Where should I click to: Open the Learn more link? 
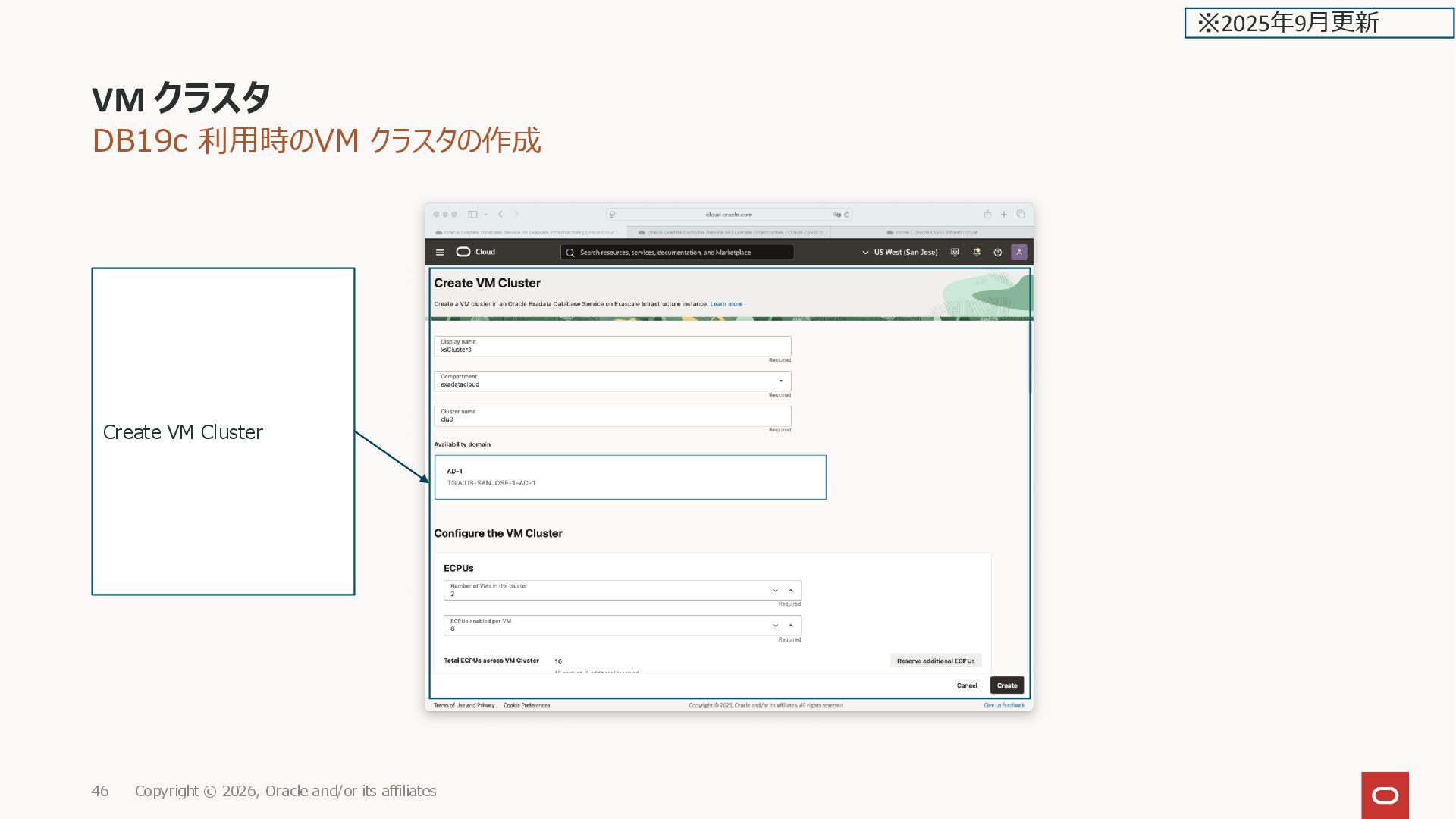click(x=726, y=304)
